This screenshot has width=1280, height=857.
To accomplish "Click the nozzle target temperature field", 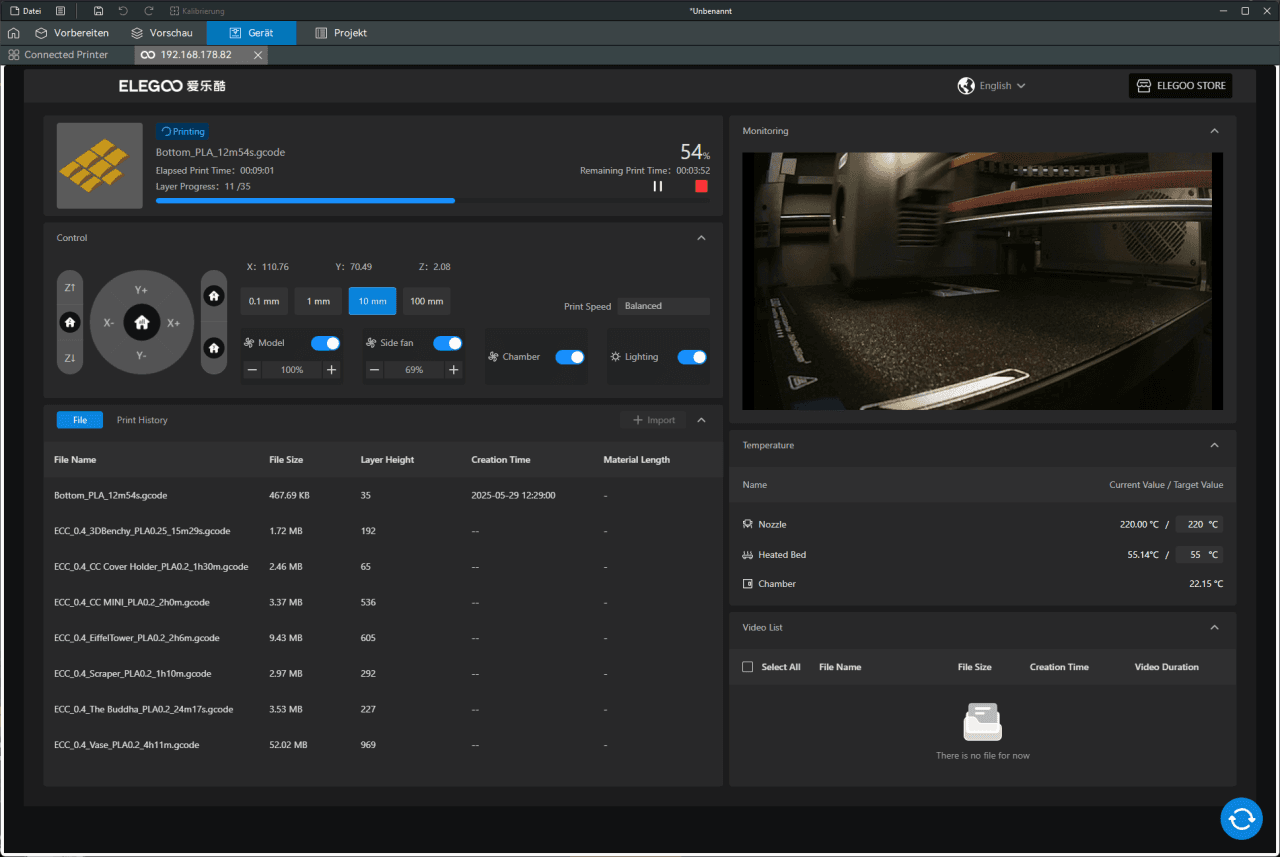I will click(x=1198, y=524).
